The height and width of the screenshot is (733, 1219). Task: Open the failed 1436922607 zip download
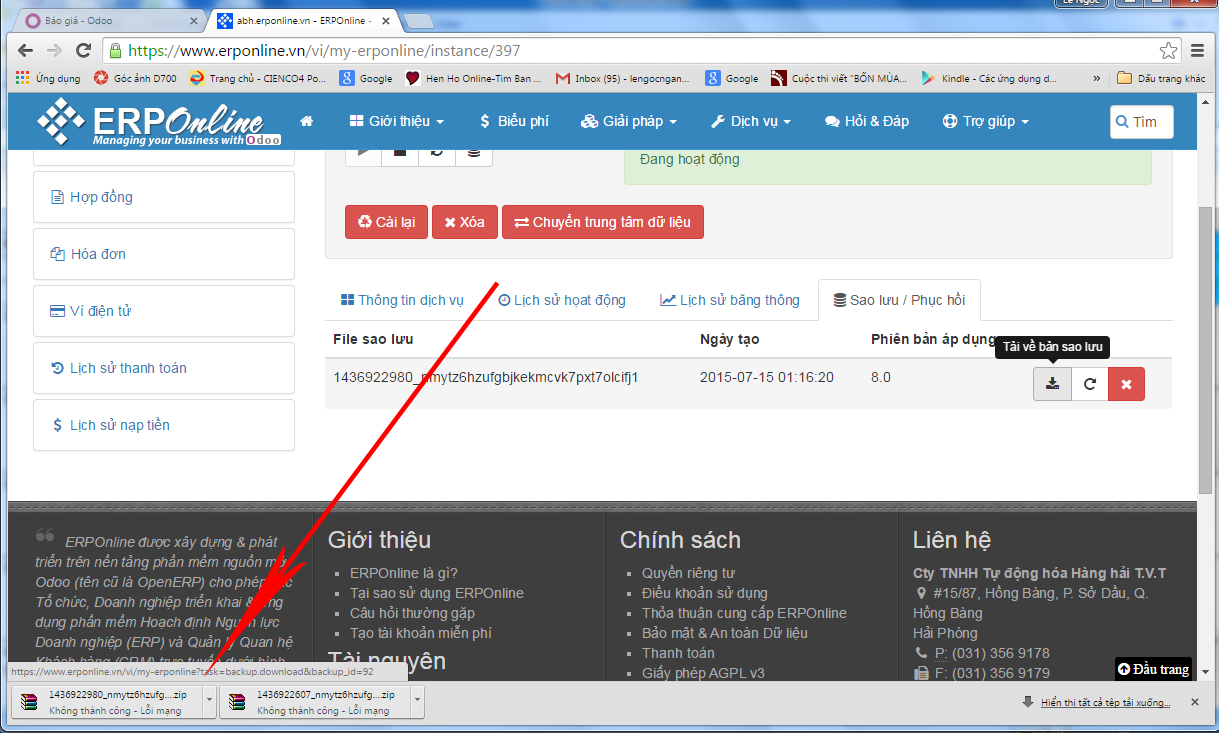(314, 702)
